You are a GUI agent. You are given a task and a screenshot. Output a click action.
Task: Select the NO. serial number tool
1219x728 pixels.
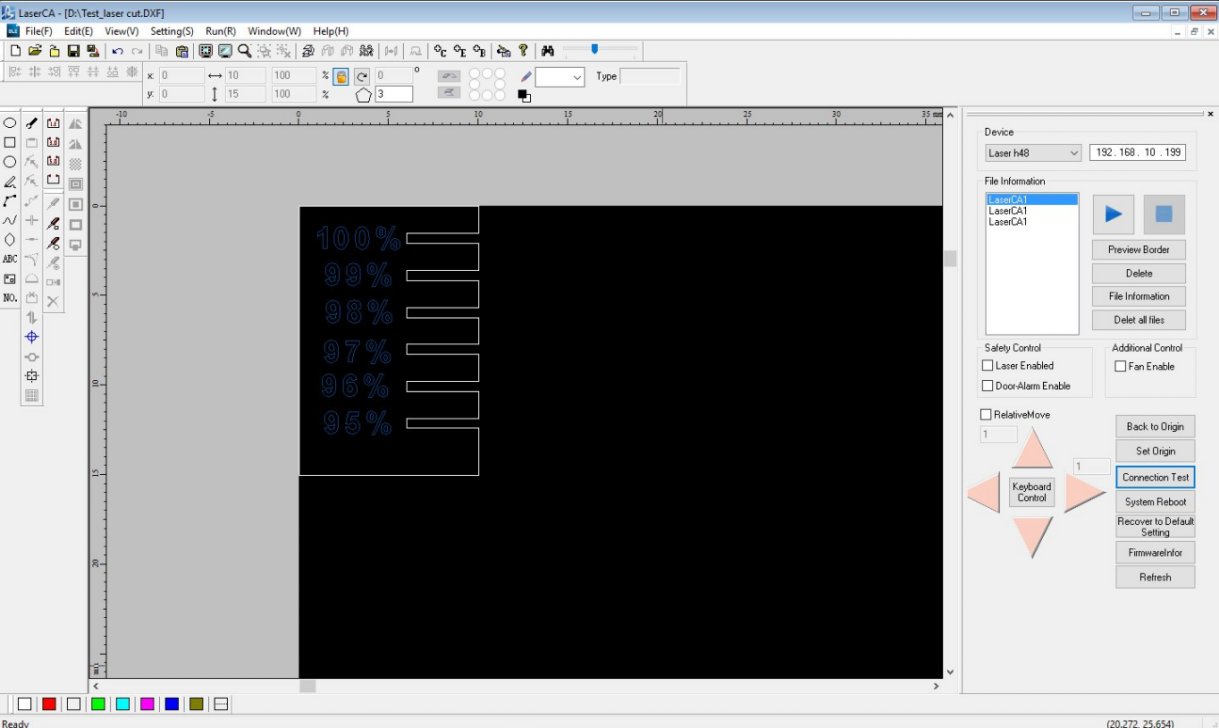coord(10,298)
